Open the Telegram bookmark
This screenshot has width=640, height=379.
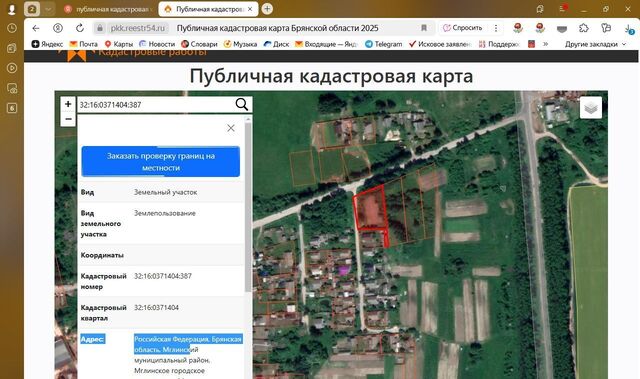(x=383, y=44)
